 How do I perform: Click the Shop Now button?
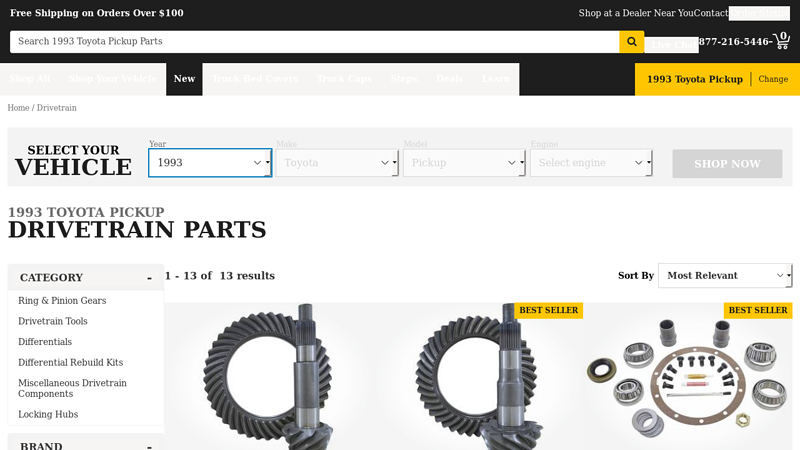727,163
